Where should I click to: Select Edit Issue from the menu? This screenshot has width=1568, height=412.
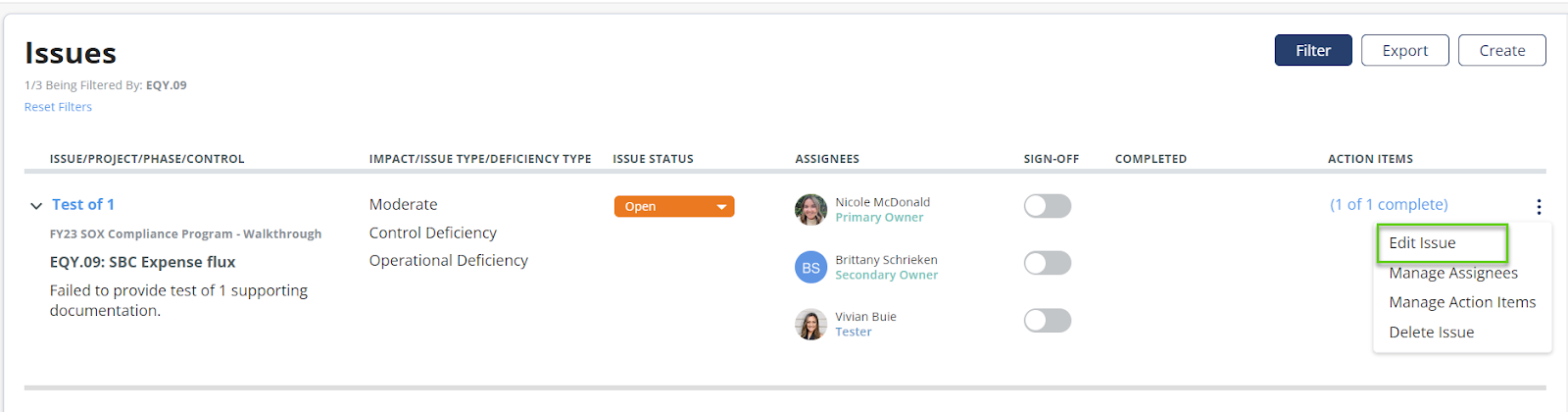pos(1422,243)
